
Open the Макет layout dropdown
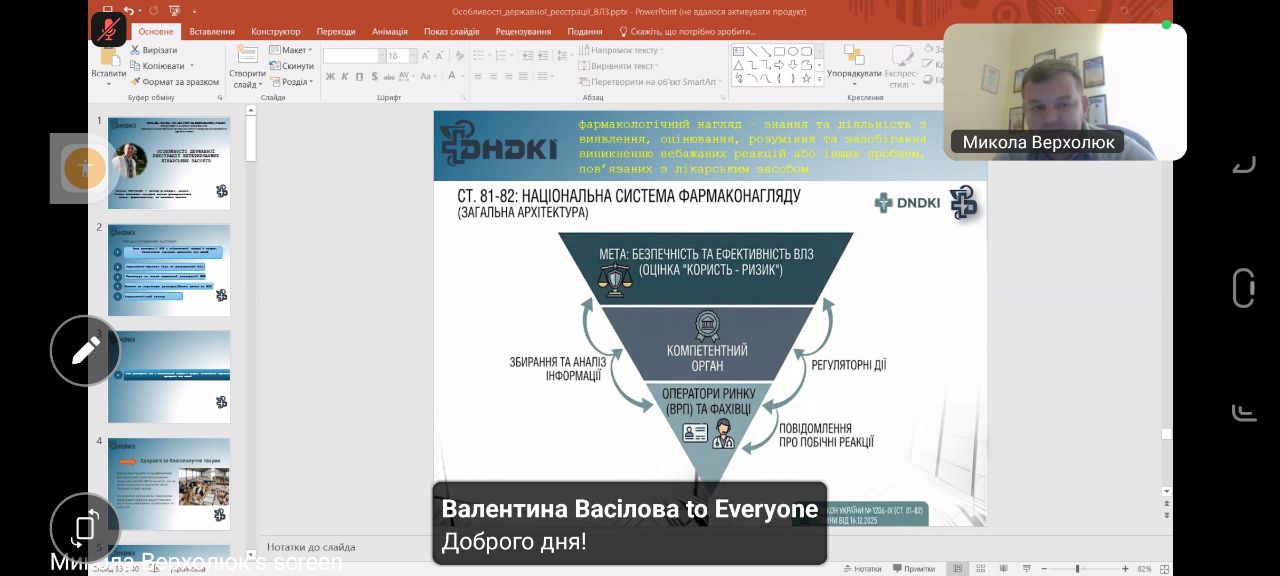tap(290, 50)
